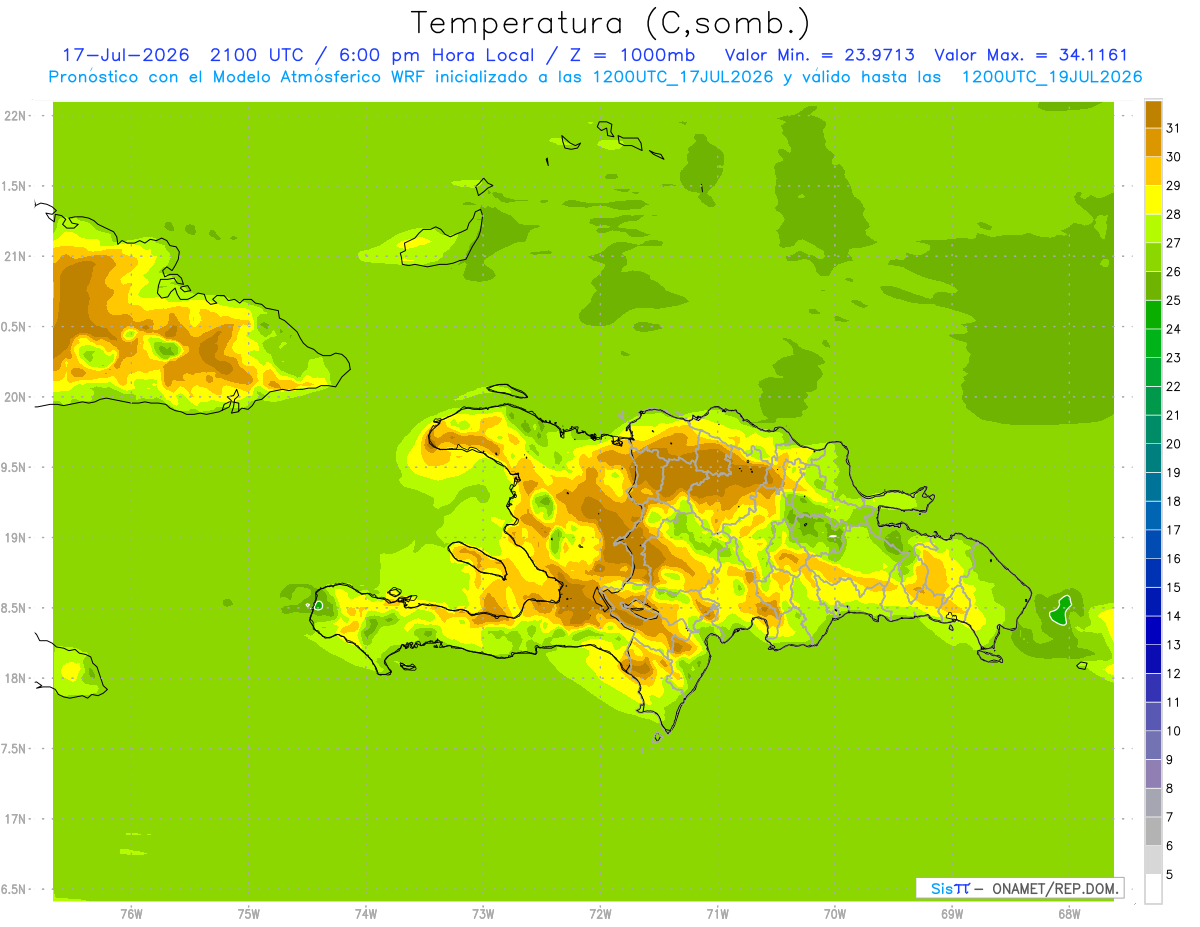Click the "17N" latitude label
Screen dimensions: 1200x927
tap(14, 819)
